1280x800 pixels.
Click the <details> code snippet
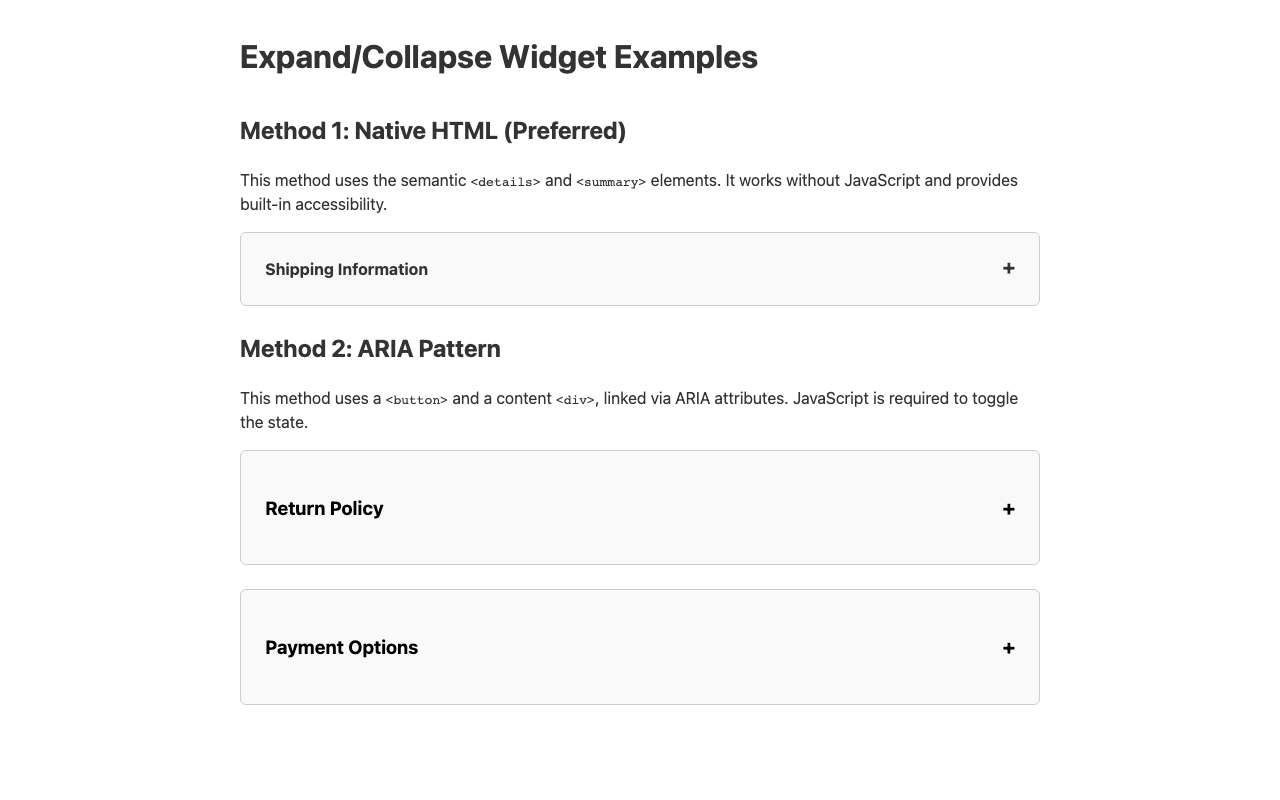point(505,182)
